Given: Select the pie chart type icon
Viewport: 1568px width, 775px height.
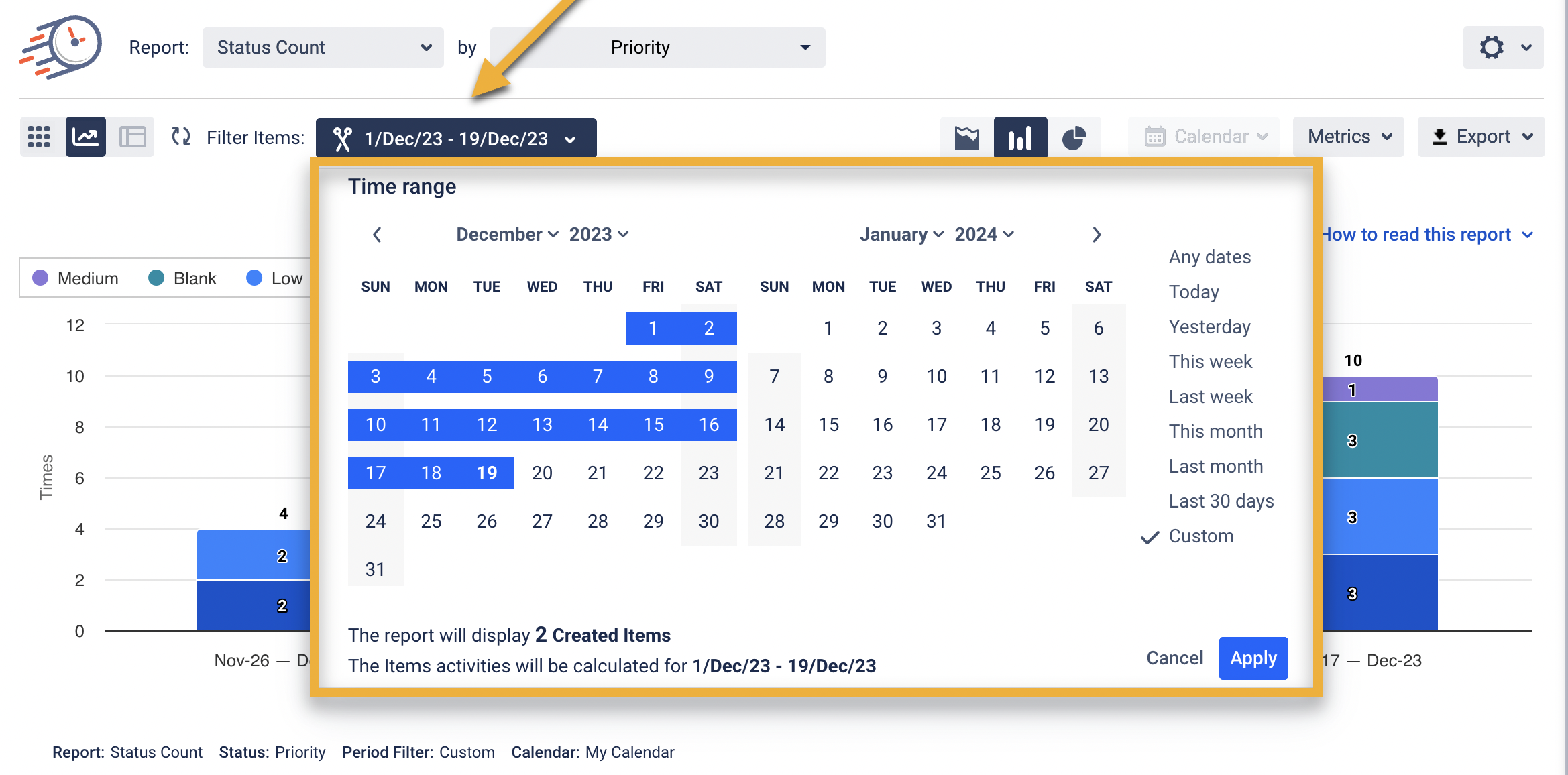Looking at the screenshot, I should click(1074, 137).
